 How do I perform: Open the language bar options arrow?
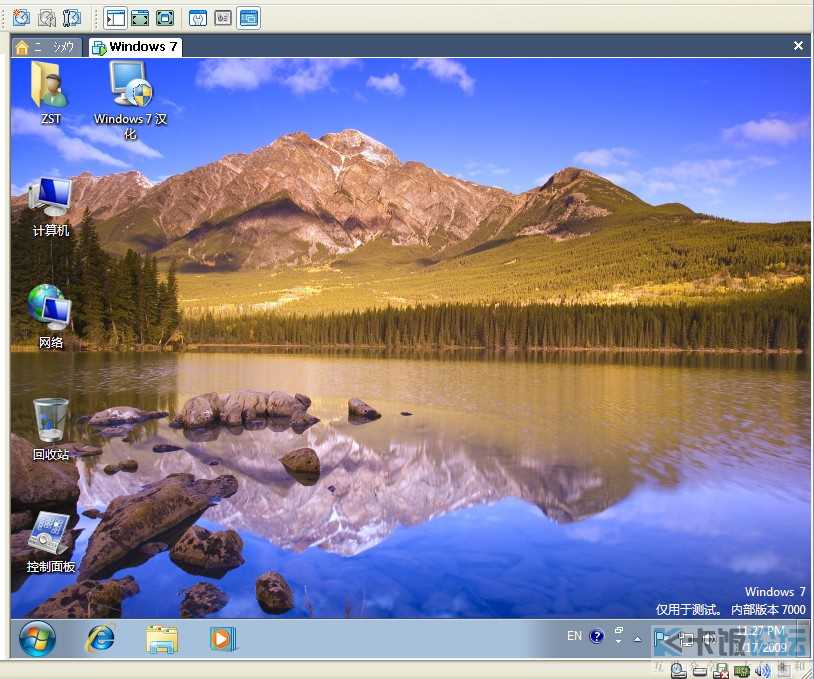(618, 642)
